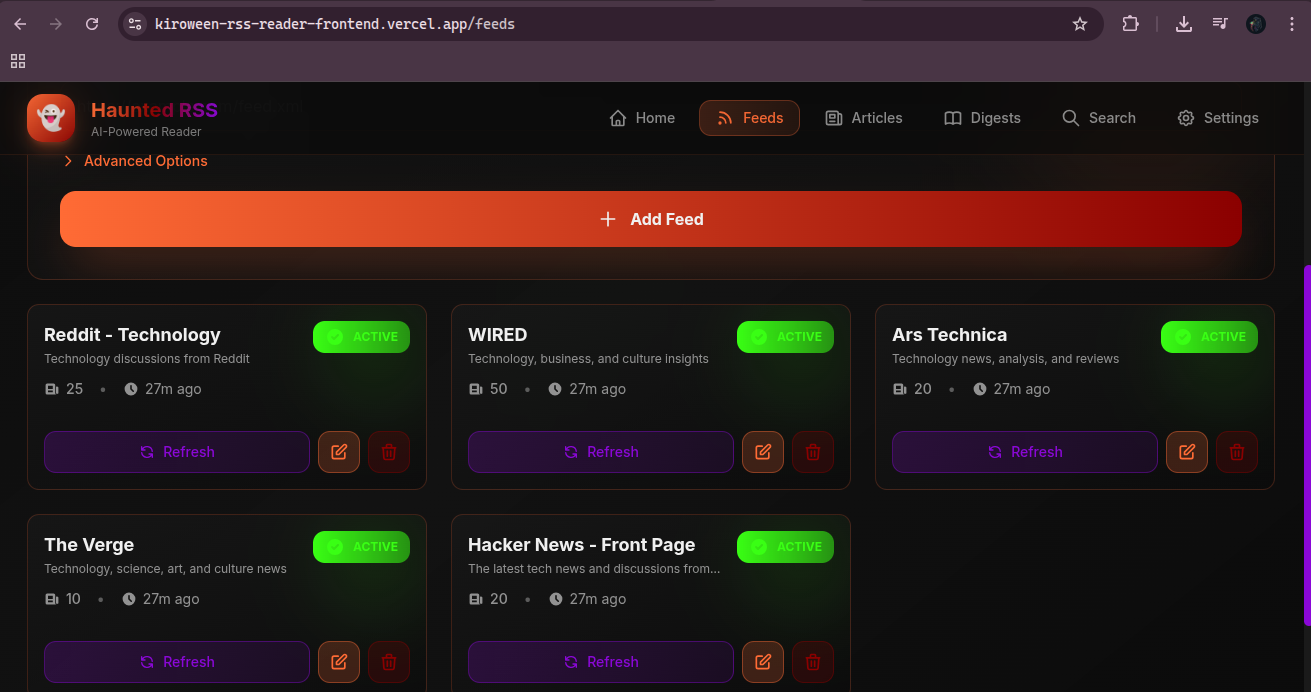Delete The Verge feed
The height and width of the screenshot is (692, 1311).
[389, 662]
